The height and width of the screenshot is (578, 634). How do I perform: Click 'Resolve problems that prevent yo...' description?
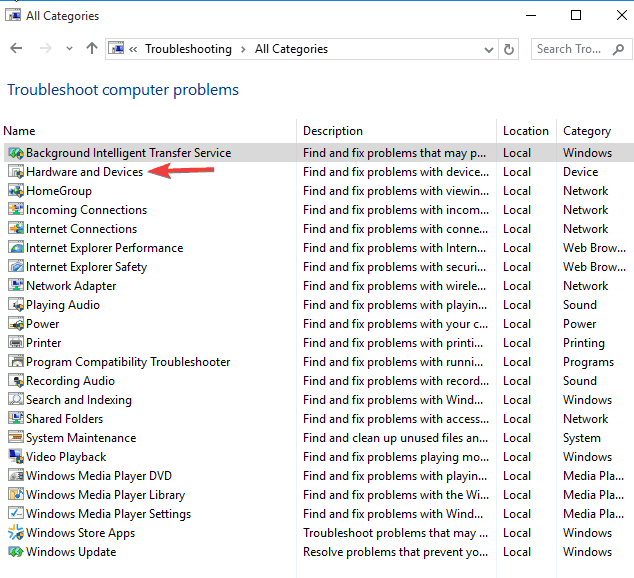coord(395,552)
